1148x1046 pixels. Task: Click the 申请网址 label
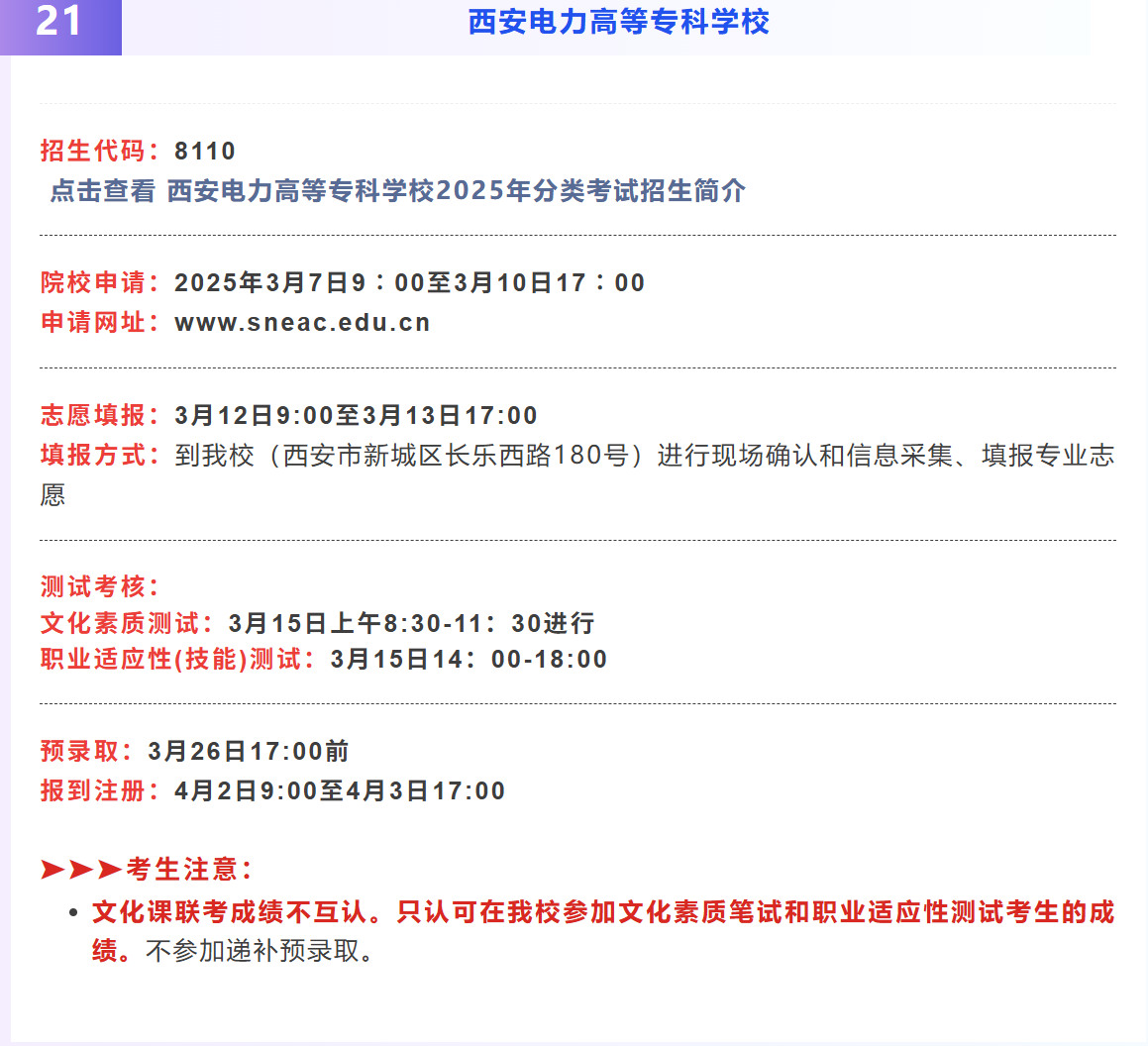(93, 321)
